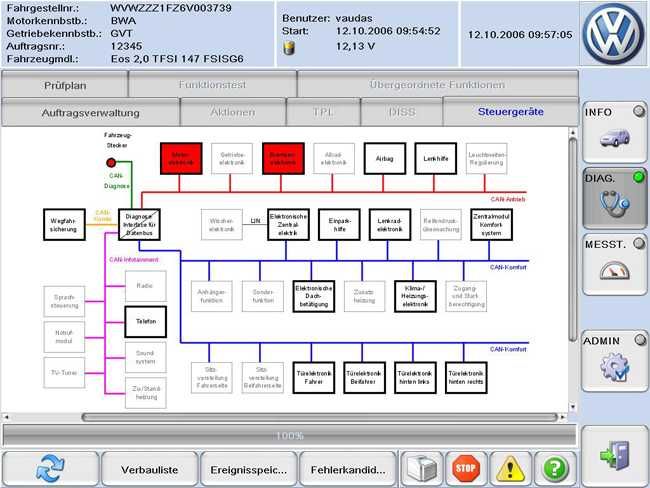650x488 pixels.
Task: Click the horizontal scrollbar thumb of diagram
Action: click(x=319, y=417)
